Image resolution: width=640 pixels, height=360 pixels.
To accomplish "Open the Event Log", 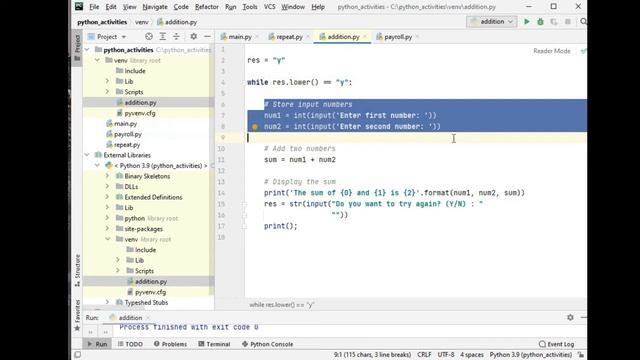I will [556, 344].
